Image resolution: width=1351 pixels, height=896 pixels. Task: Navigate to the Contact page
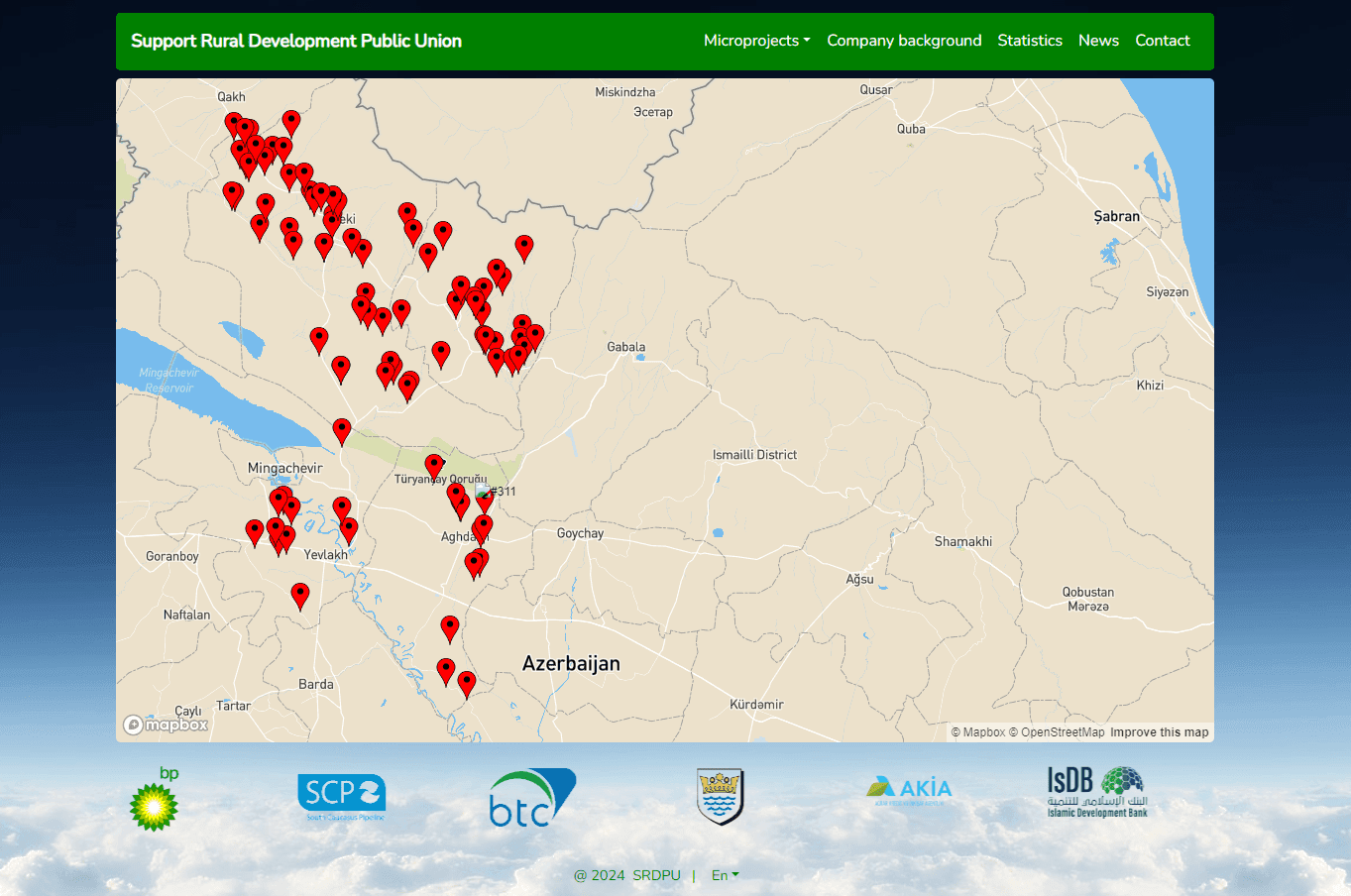(1162, 41)
